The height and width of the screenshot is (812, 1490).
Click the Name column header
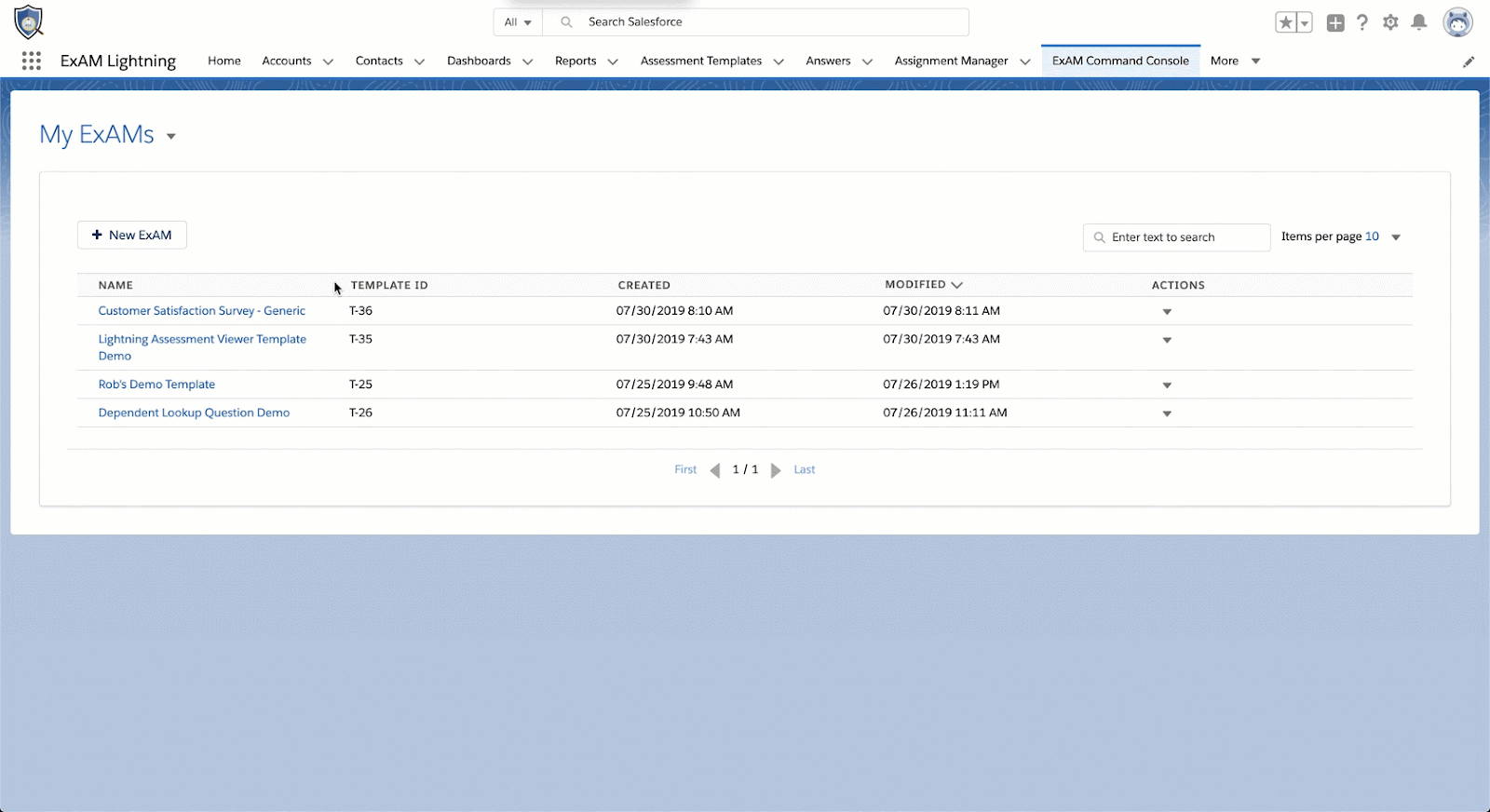pyautogui.click(x=115, y=286)
